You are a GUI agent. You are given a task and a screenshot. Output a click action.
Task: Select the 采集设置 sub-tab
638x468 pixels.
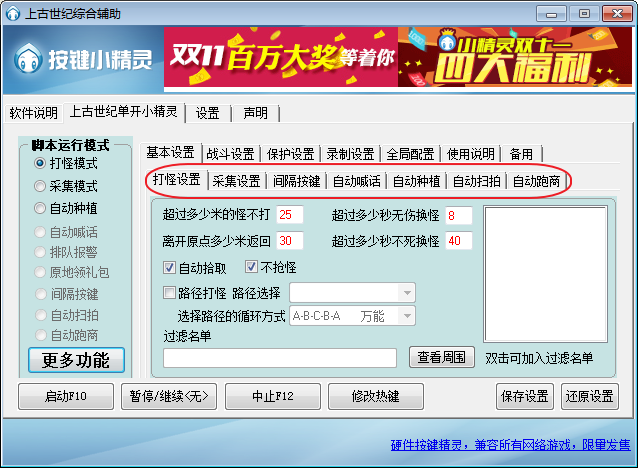tap(236, 181)
